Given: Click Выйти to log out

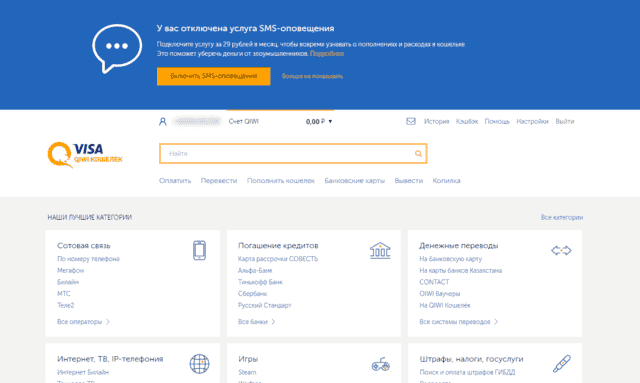Looking at the screenshot, I should [x=565, y=121].
